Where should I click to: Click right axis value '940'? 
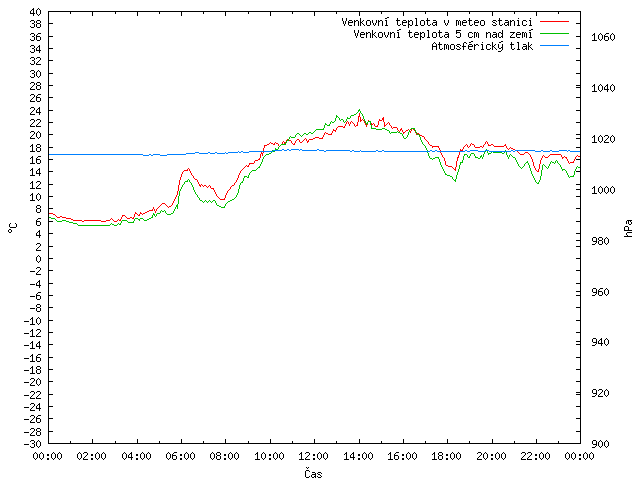600,342
